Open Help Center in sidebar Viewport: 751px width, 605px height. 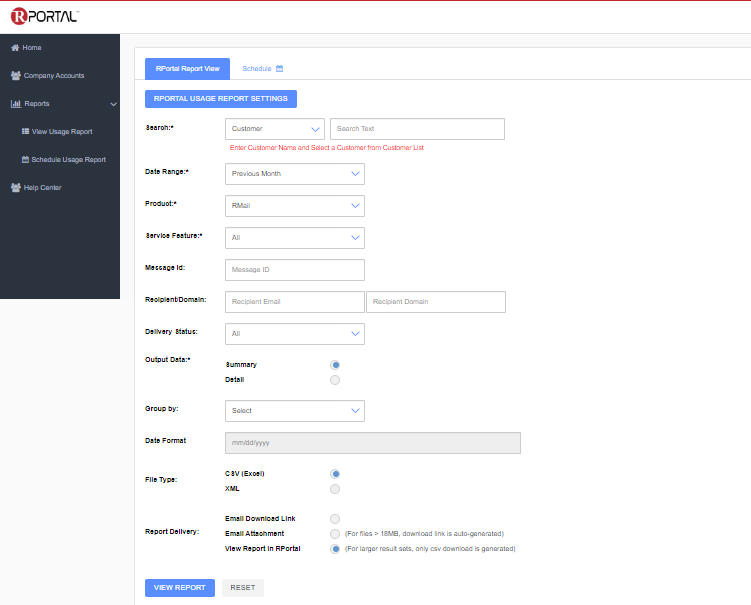(43, 188)
